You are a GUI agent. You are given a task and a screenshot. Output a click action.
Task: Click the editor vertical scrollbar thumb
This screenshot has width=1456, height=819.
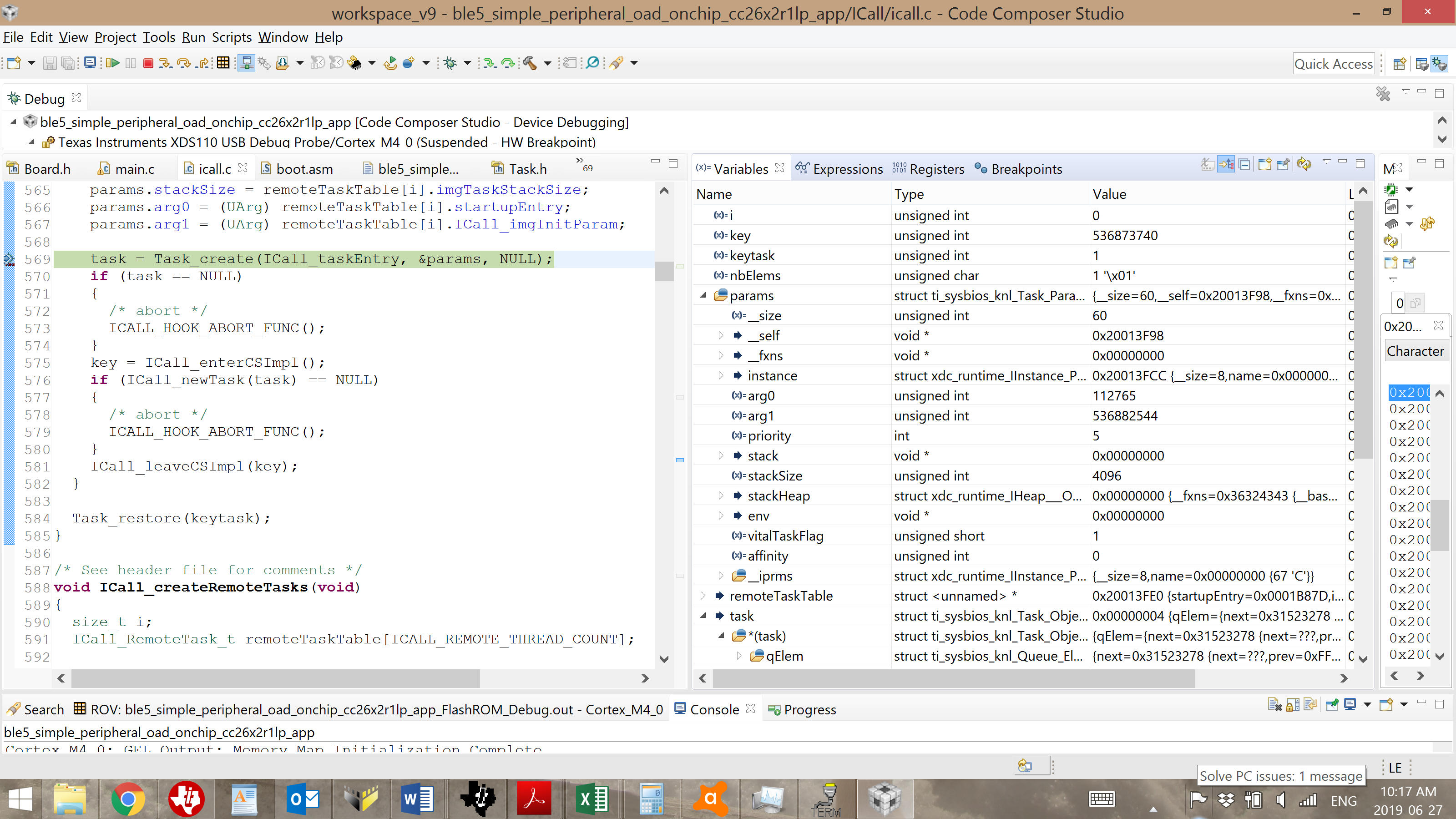click(664, 271)
